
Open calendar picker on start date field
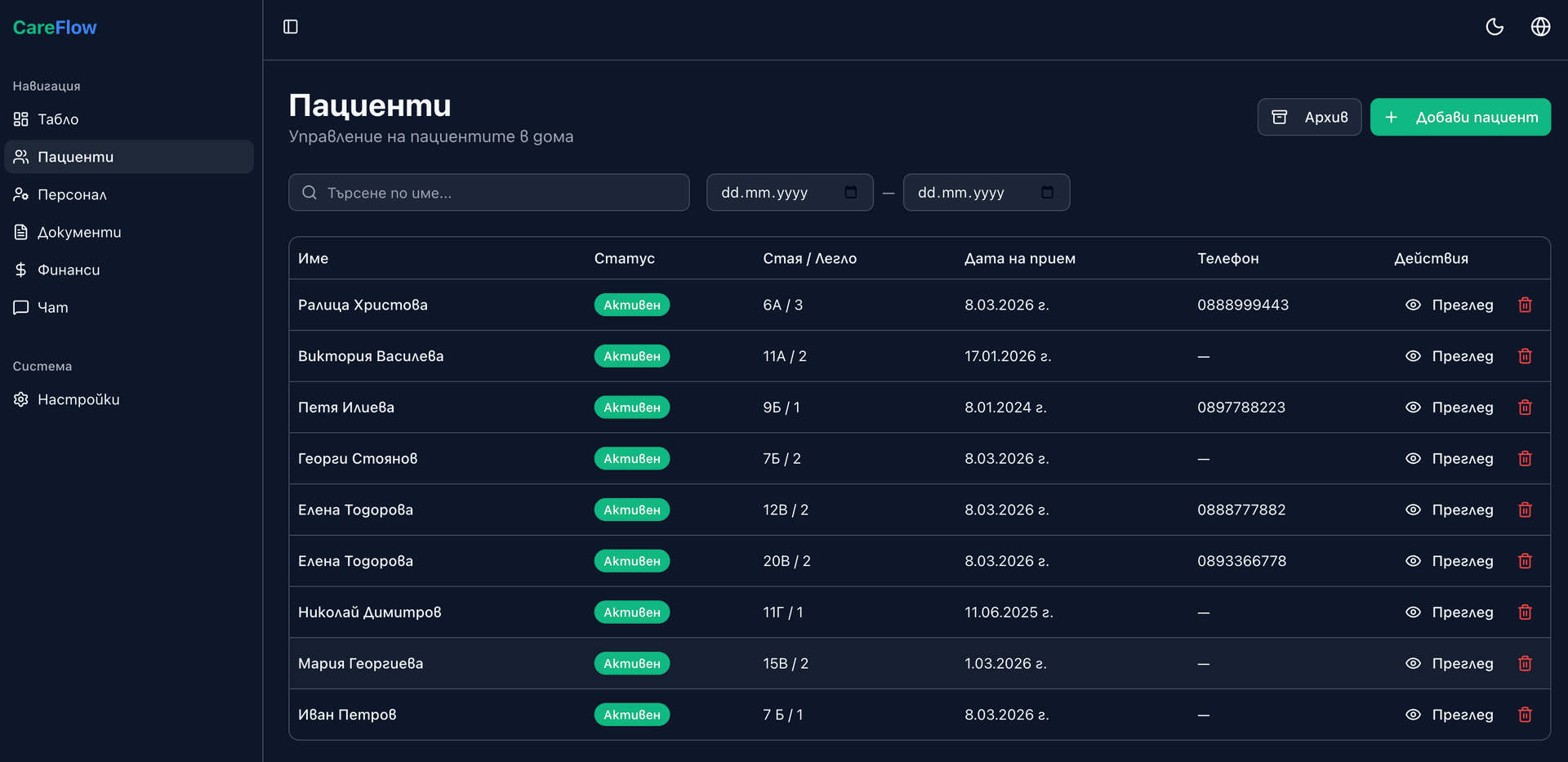[851, 193]
